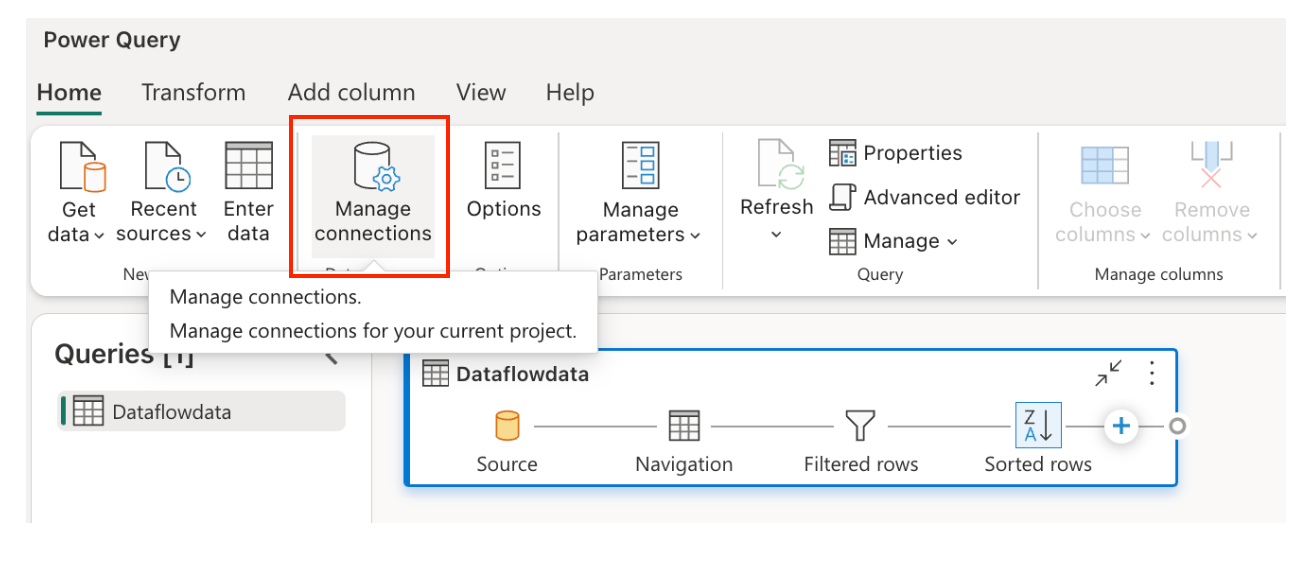Viewport: 1308px width, 568px height.
Task: Switch to the Transform tab
Action: [x=193, y=92]
